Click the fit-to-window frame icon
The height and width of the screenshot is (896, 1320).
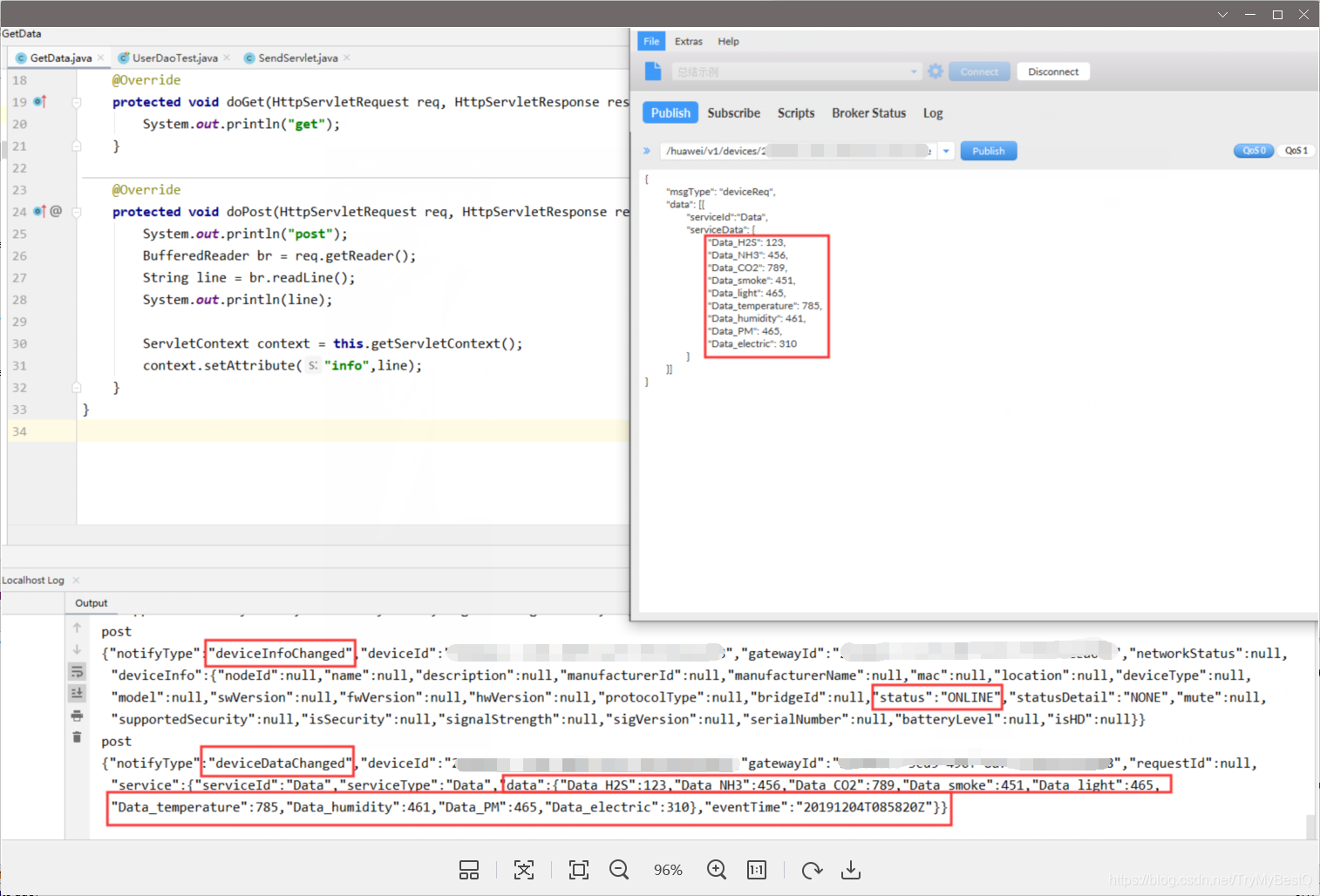click(579, 870)
